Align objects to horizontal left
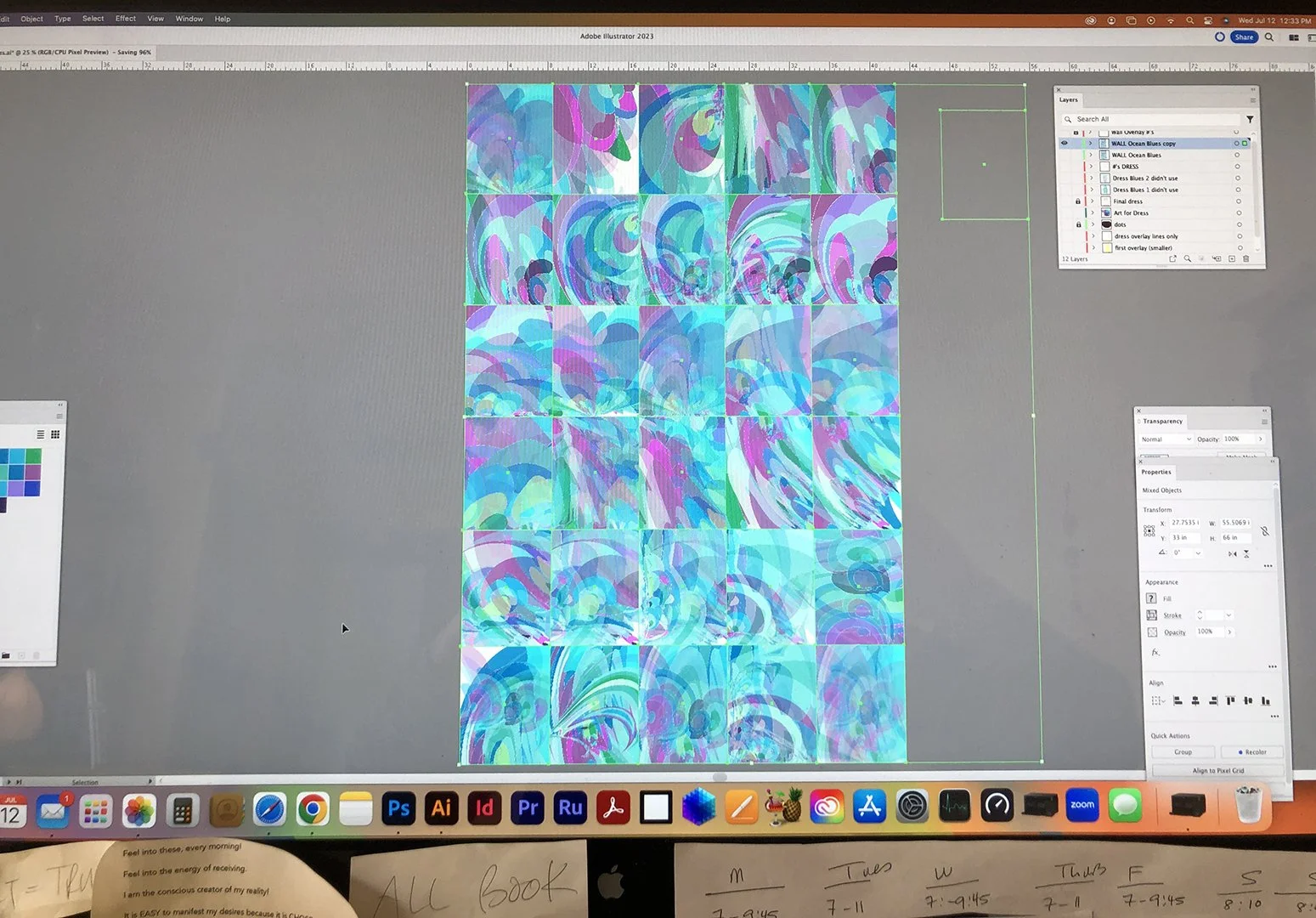This screenshot has height=918, width=1316. (x=1178, y=700)
